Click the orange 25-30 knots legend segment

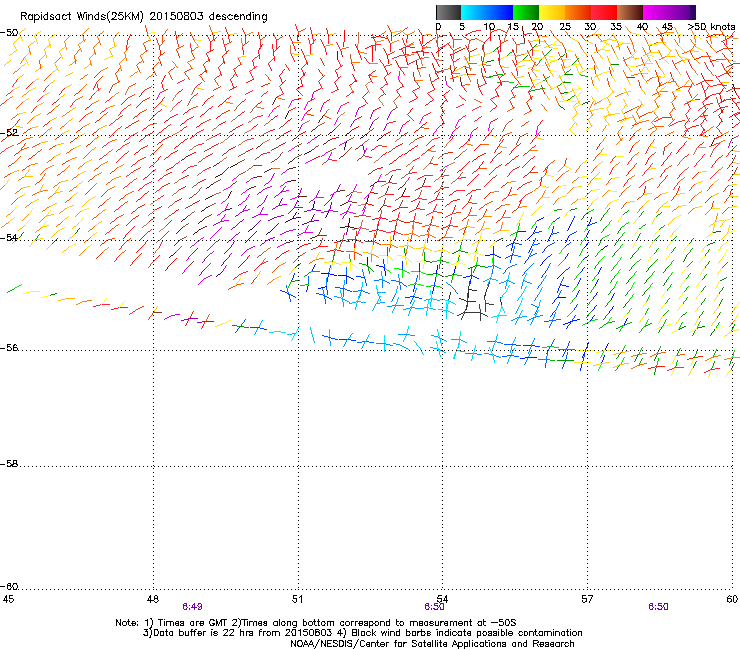pyautogui.click(x=578, y=12)
